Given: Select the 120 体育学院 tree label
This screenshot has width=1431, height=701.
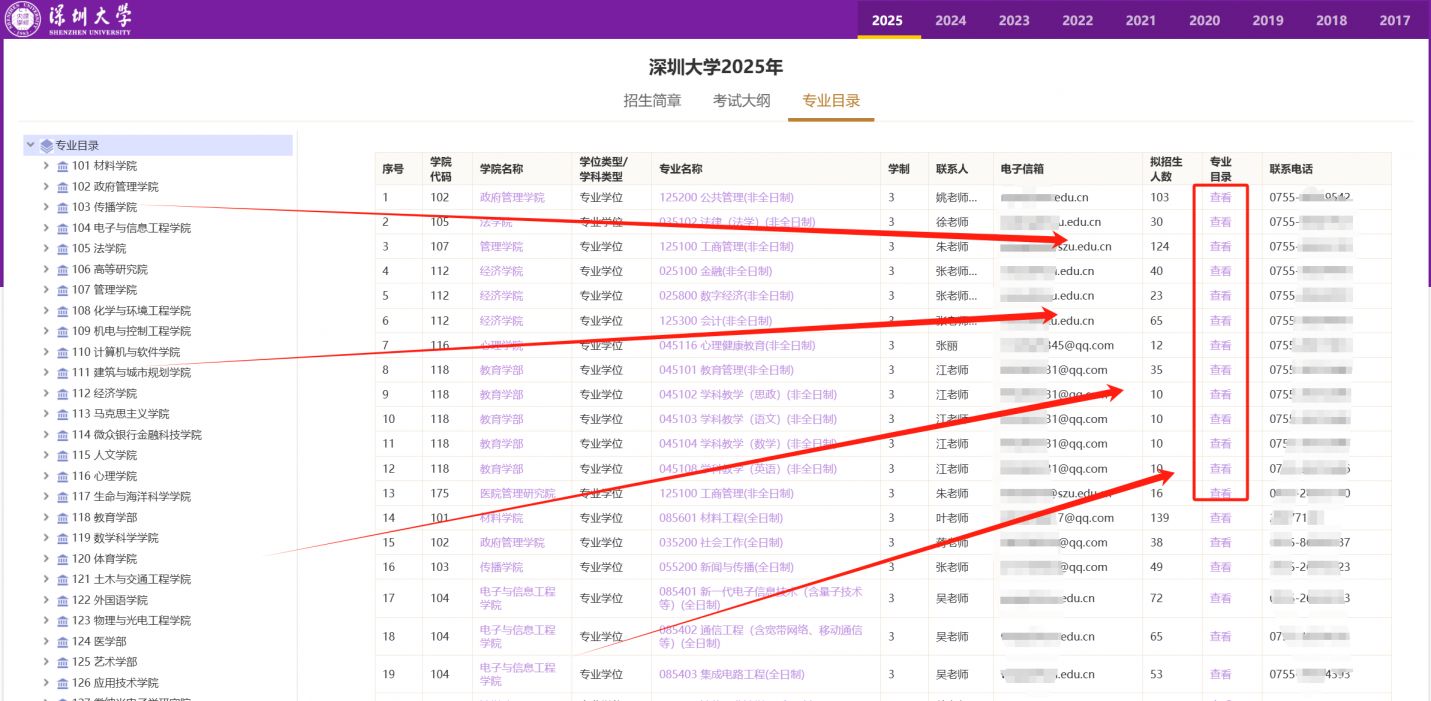Looking at the screenshot, I should [104, 559].
